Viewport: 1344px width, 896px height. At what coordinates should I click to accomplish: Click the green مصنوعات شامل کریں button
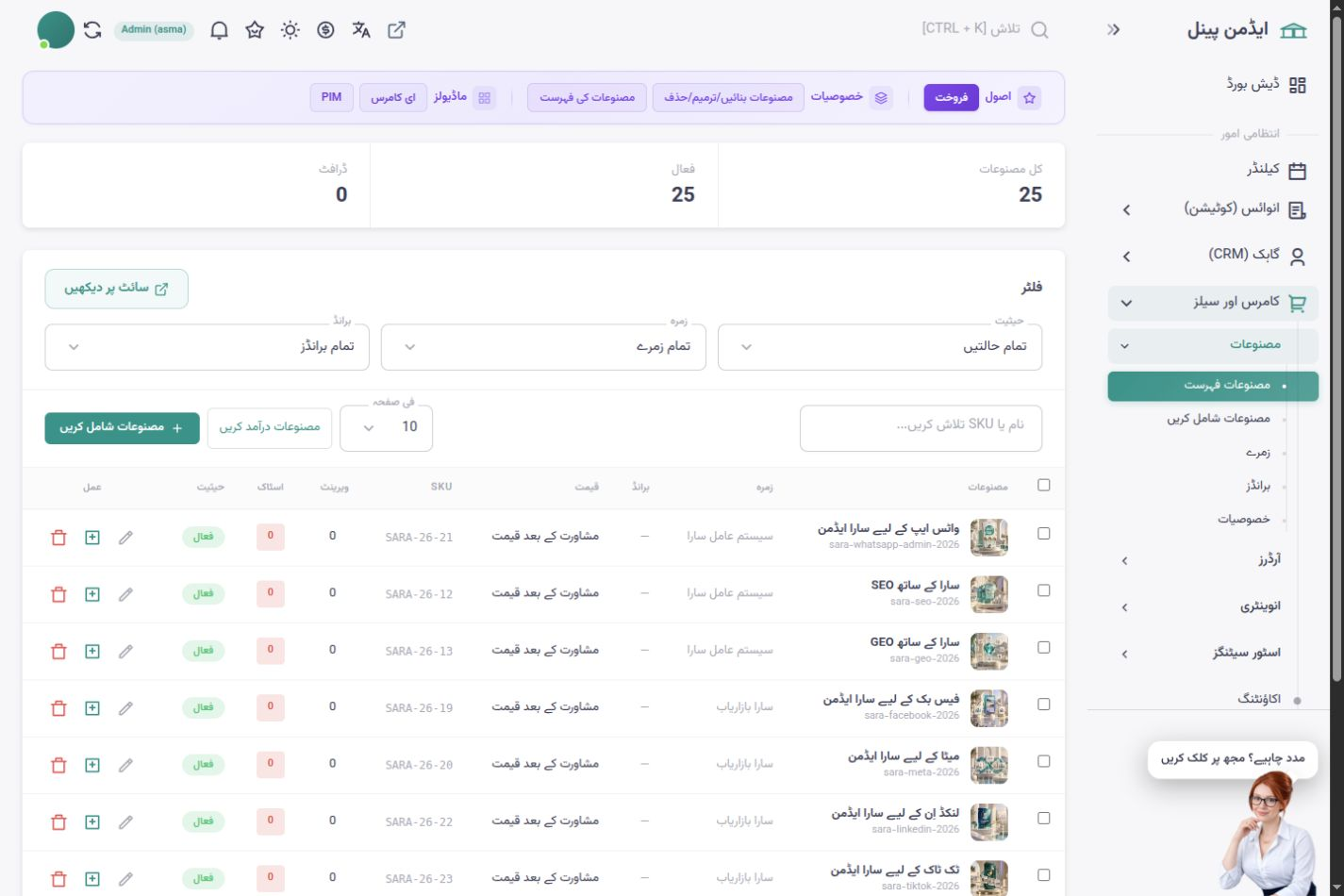coord(123,428)
